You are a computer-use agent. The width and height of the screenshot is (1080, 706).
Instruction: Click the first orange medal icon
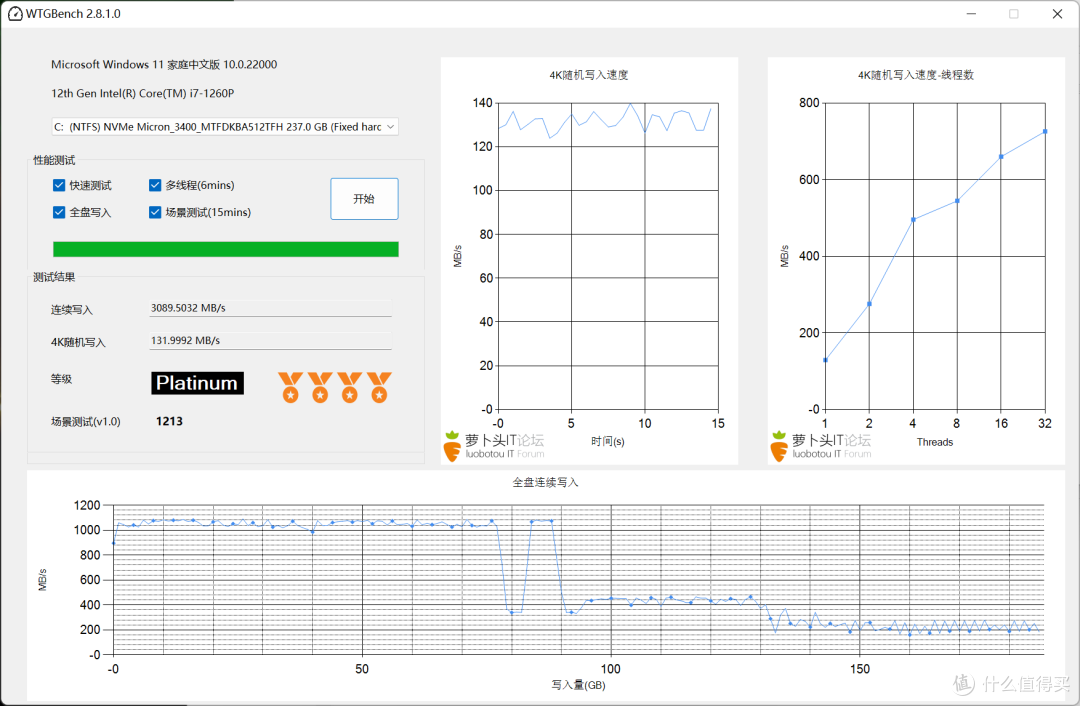[x=290, y=387]
